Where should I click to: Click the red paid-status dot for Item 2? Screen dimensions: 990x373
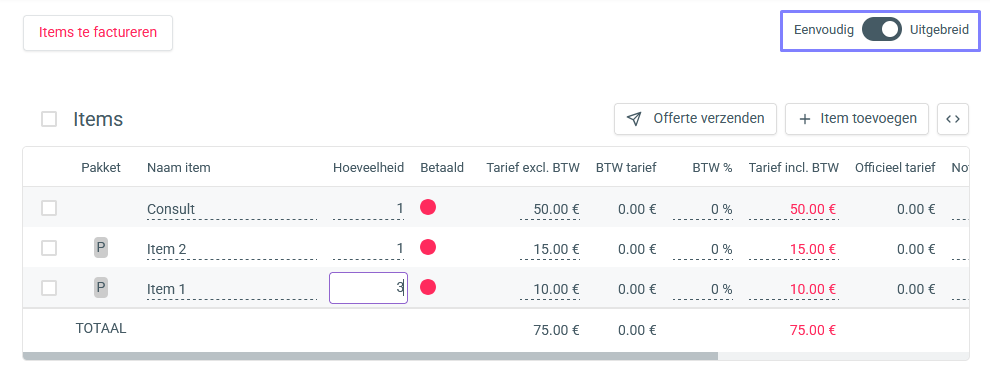tap(428, 247)
